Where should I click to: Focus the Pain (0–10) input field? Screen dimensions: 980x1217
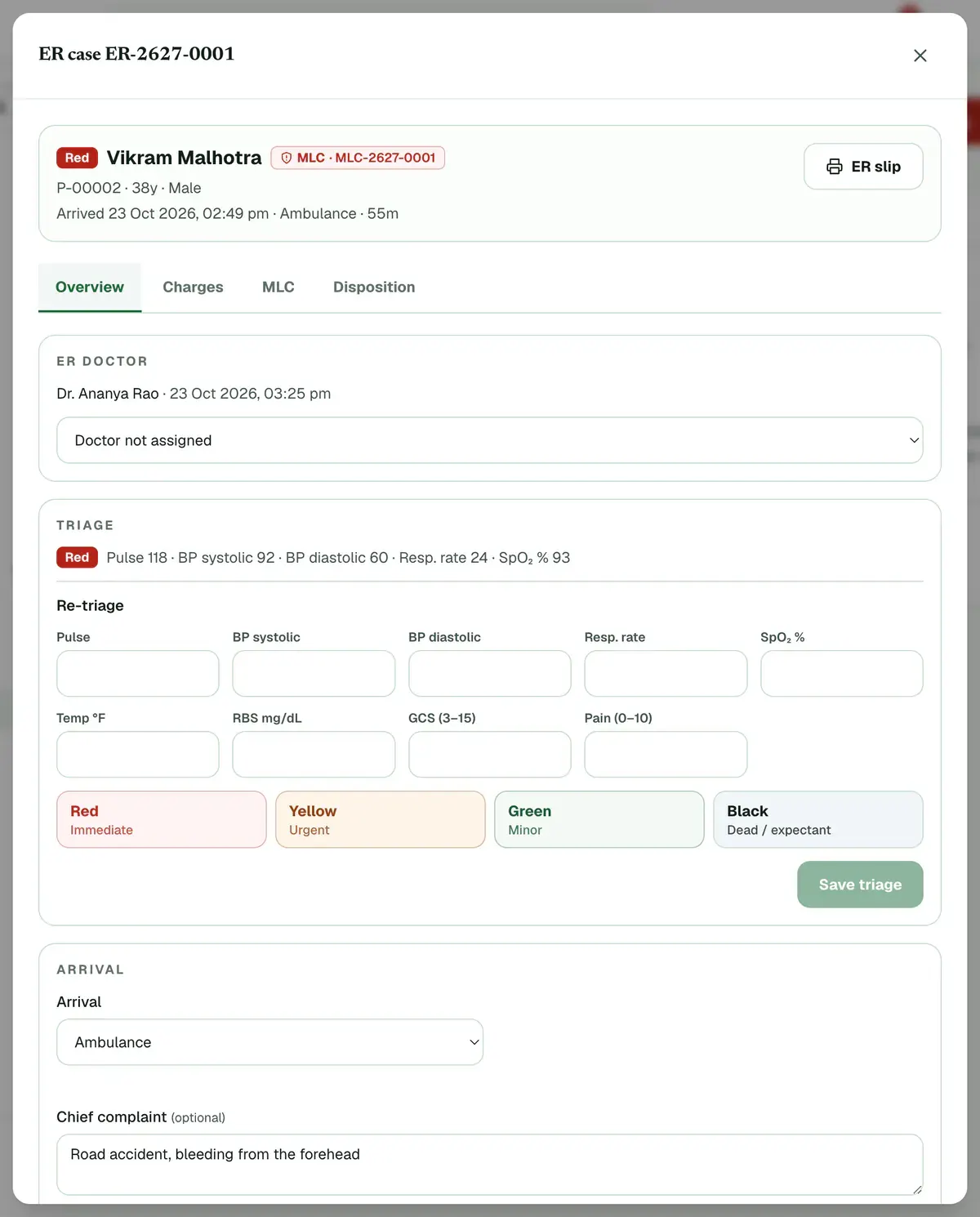(666, 755)
